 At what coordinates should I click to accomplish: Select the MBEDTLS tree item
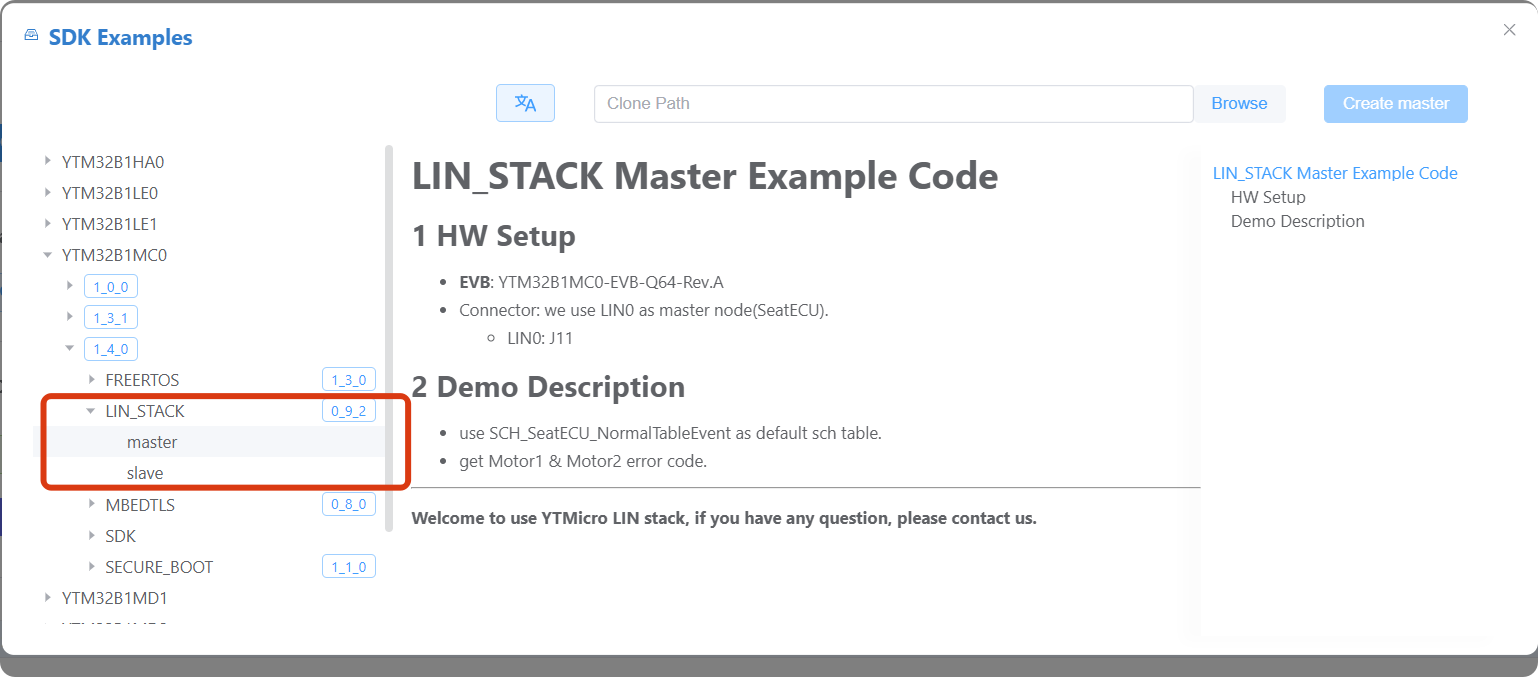(x=140, y=505)
